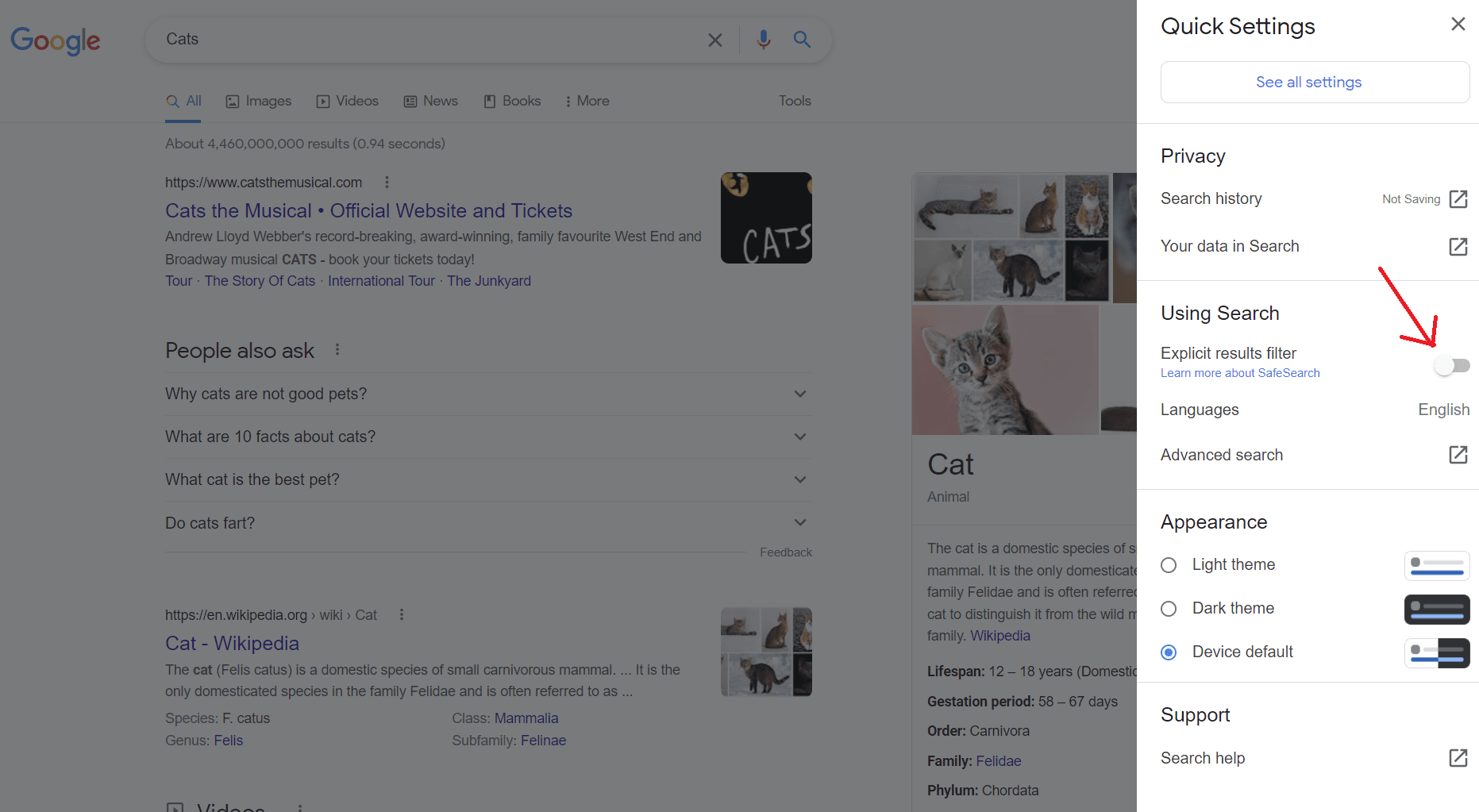Select the Dark theme radio button
This screenshot has height=812, width=1479.
1168,608
